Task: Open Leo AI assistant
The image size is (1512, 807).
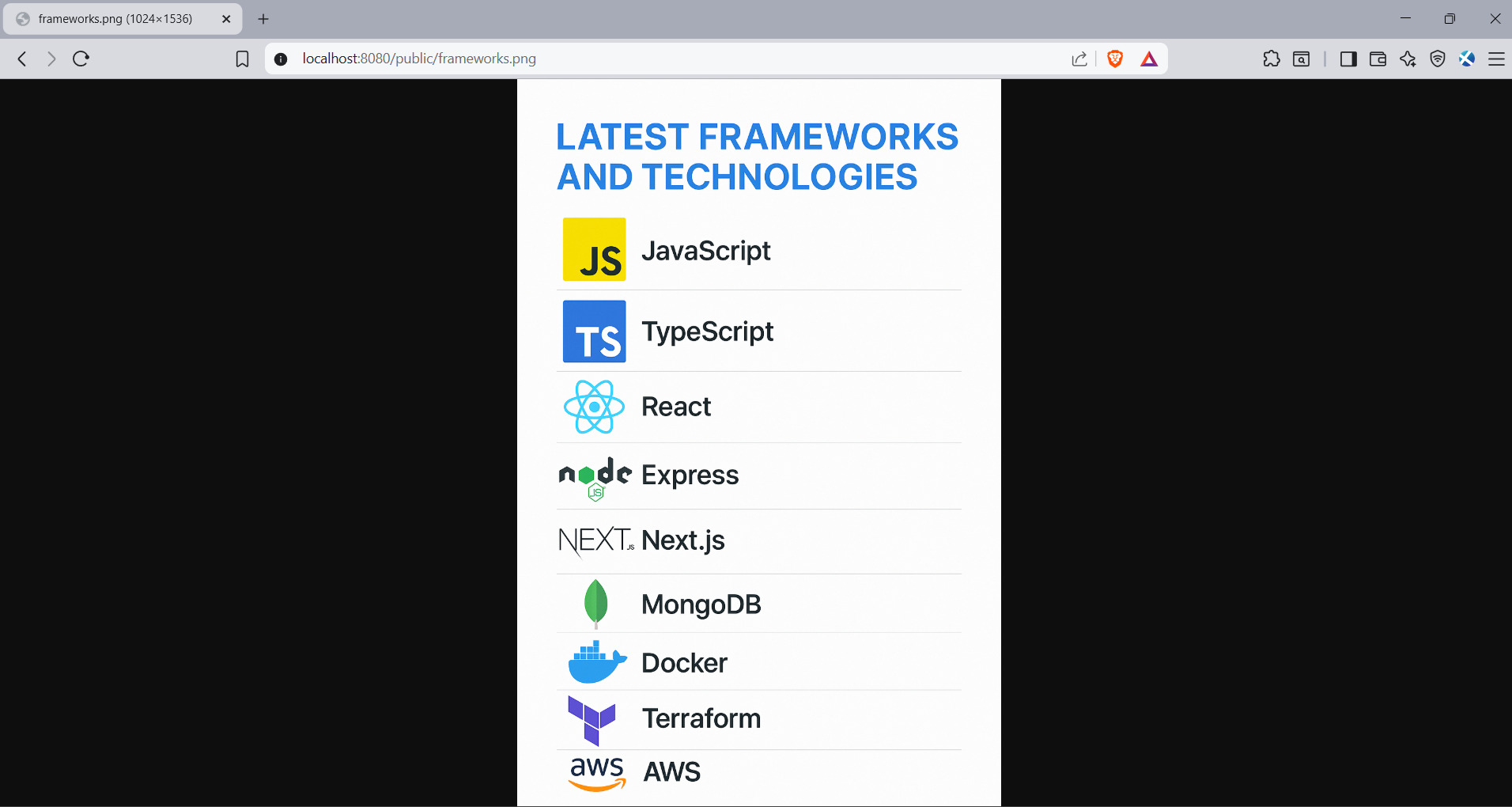Action: [1408, 59]
